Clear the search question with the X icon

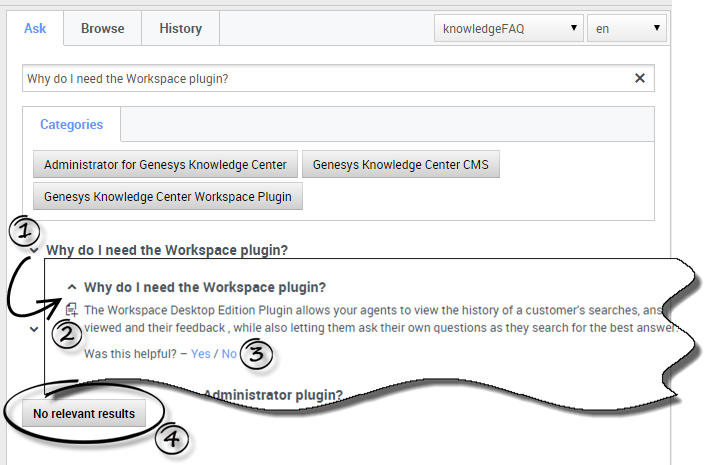(x=640, y=78)
